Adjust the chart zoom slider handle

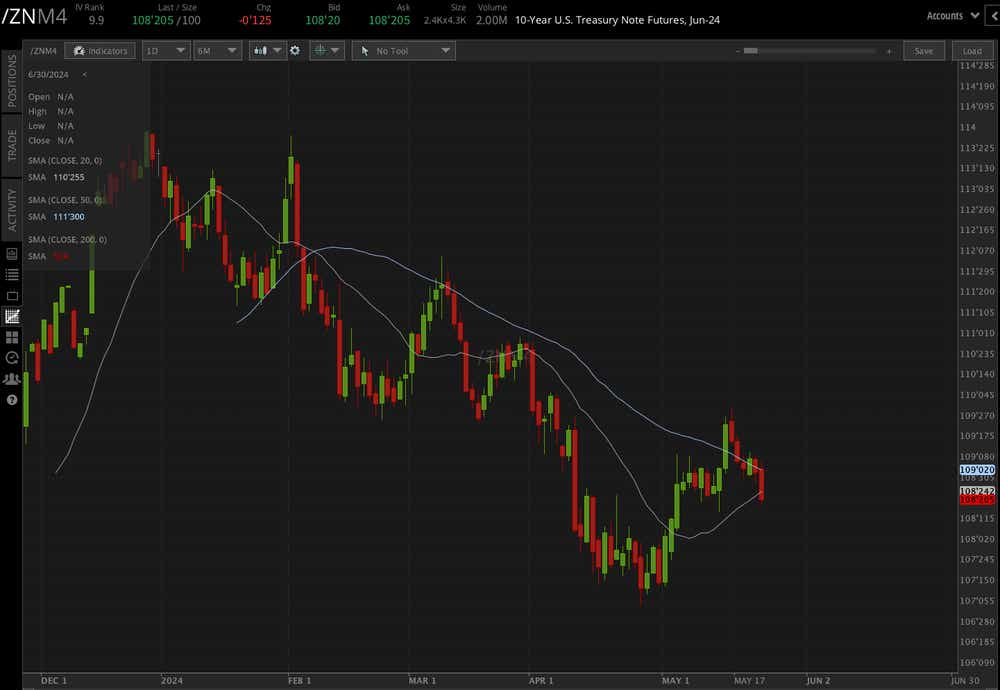click(x=751, y=51)
